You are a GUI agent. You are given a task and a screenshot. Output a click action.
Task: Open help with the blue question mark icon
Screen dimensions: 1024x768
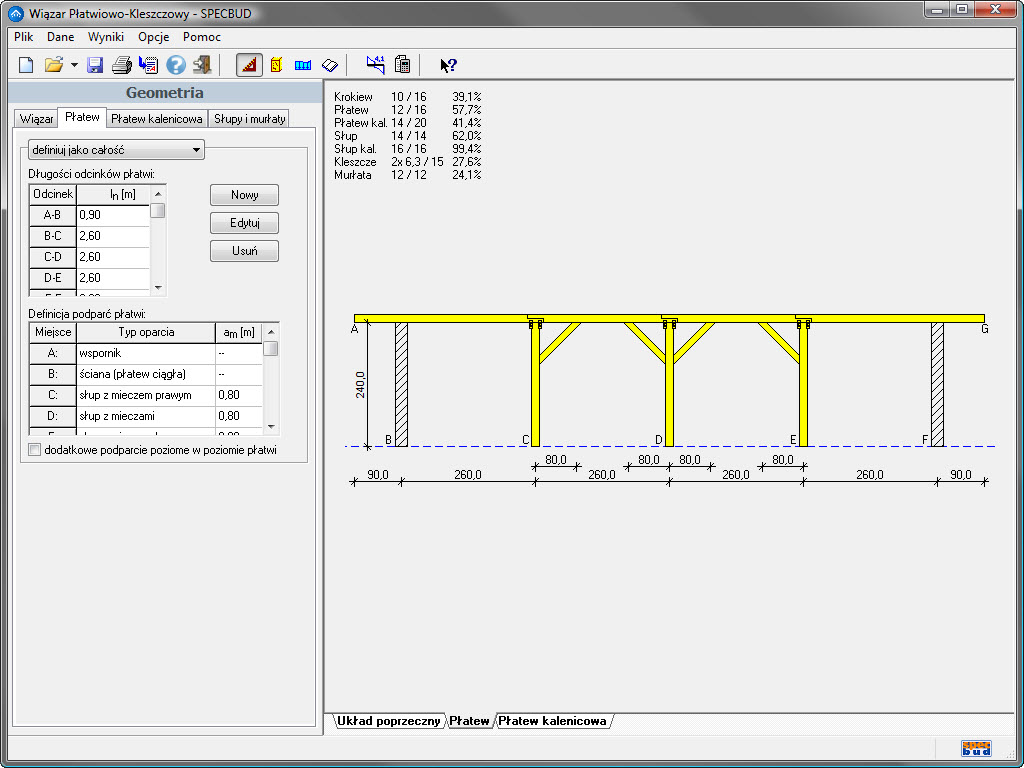[176, 65]
